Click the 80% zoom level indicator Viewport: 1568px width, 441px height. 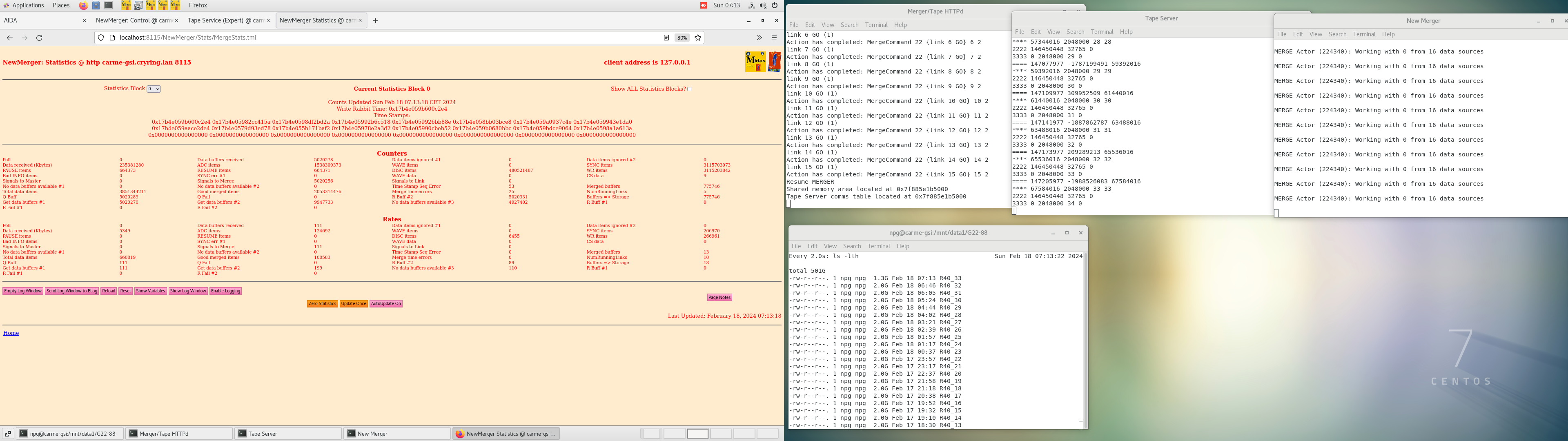(x=682, y=38)
